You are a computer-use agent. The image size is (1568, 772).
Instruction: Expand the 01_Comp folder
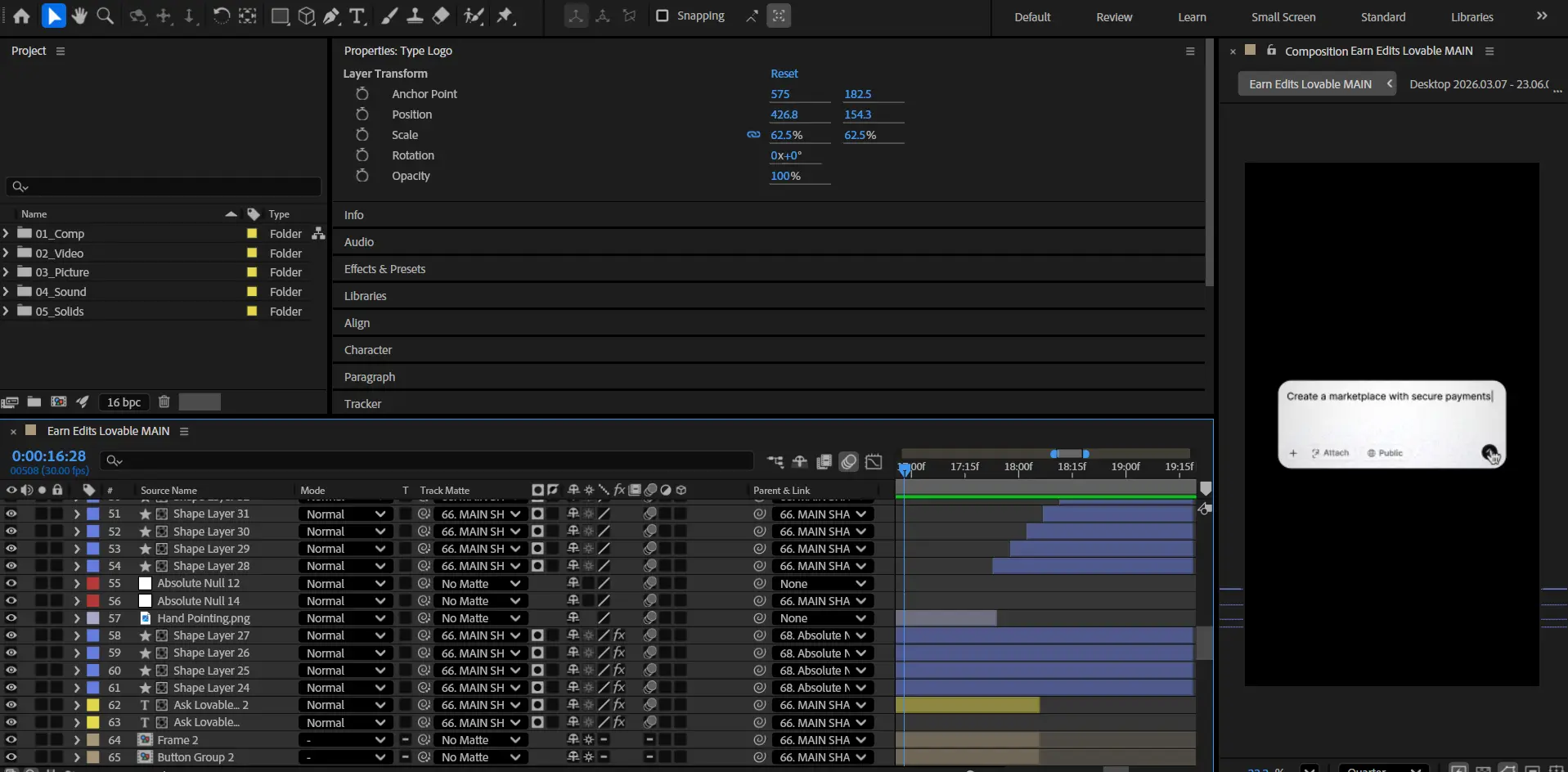(x=7, y=233)
